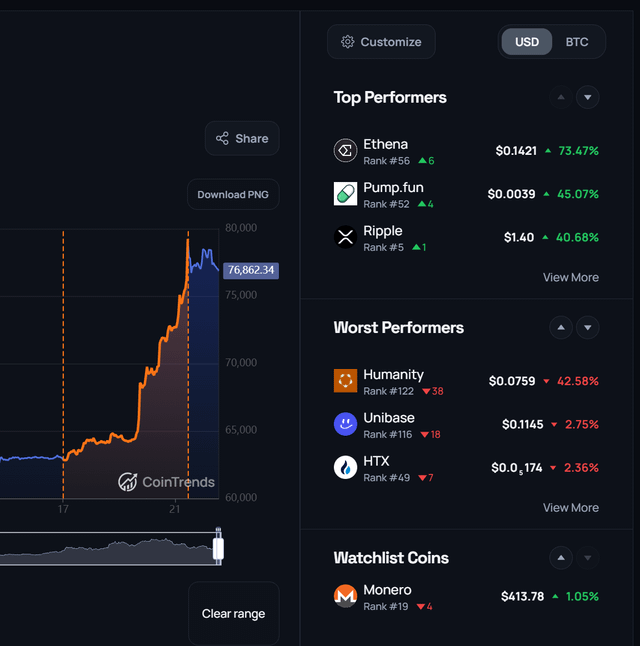The image size is (640, 646).
Task: View more worst performers
Action: pyautogui.click(x=571, y=508)
